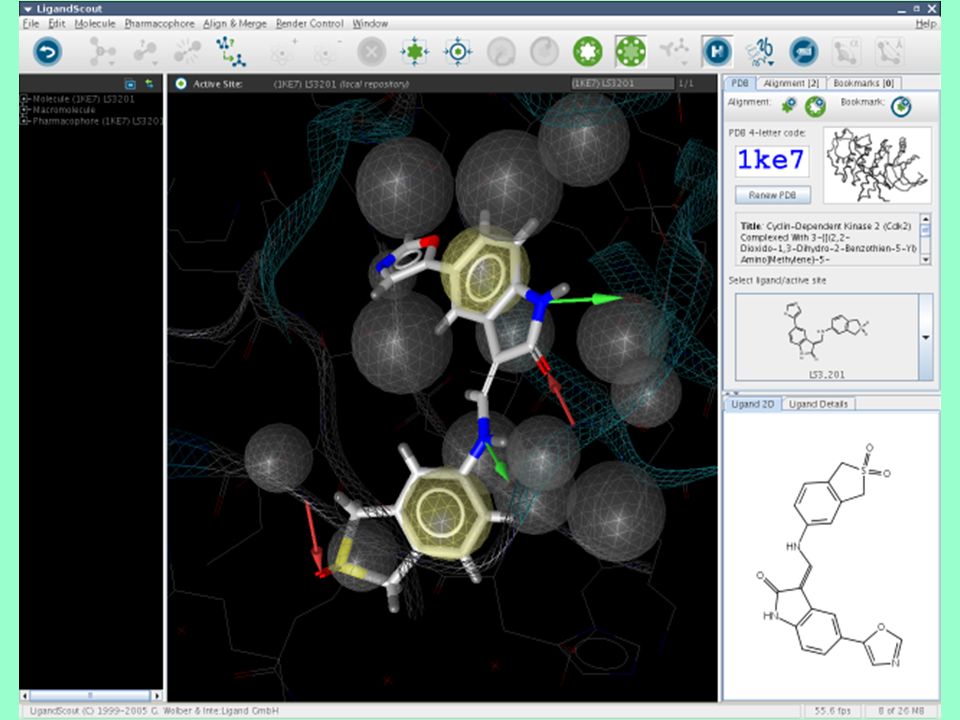Open the blue scribble render style dropdown icon

760,51
